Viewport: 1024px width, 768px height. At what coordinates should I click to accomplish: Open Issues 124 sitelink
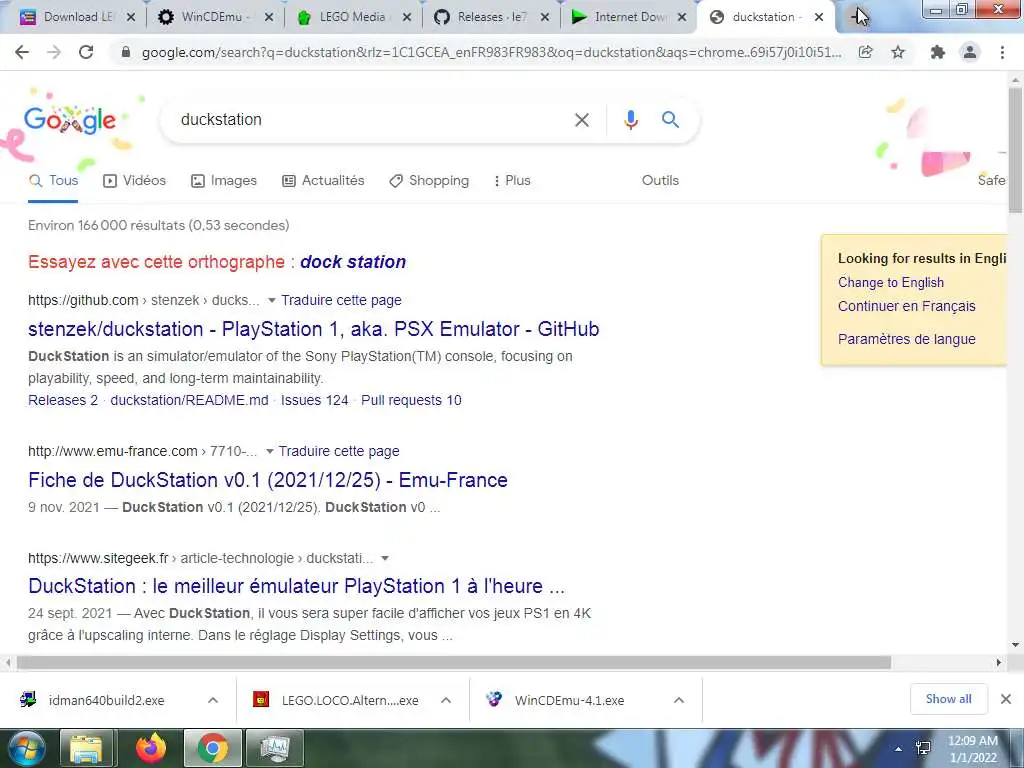315,400
